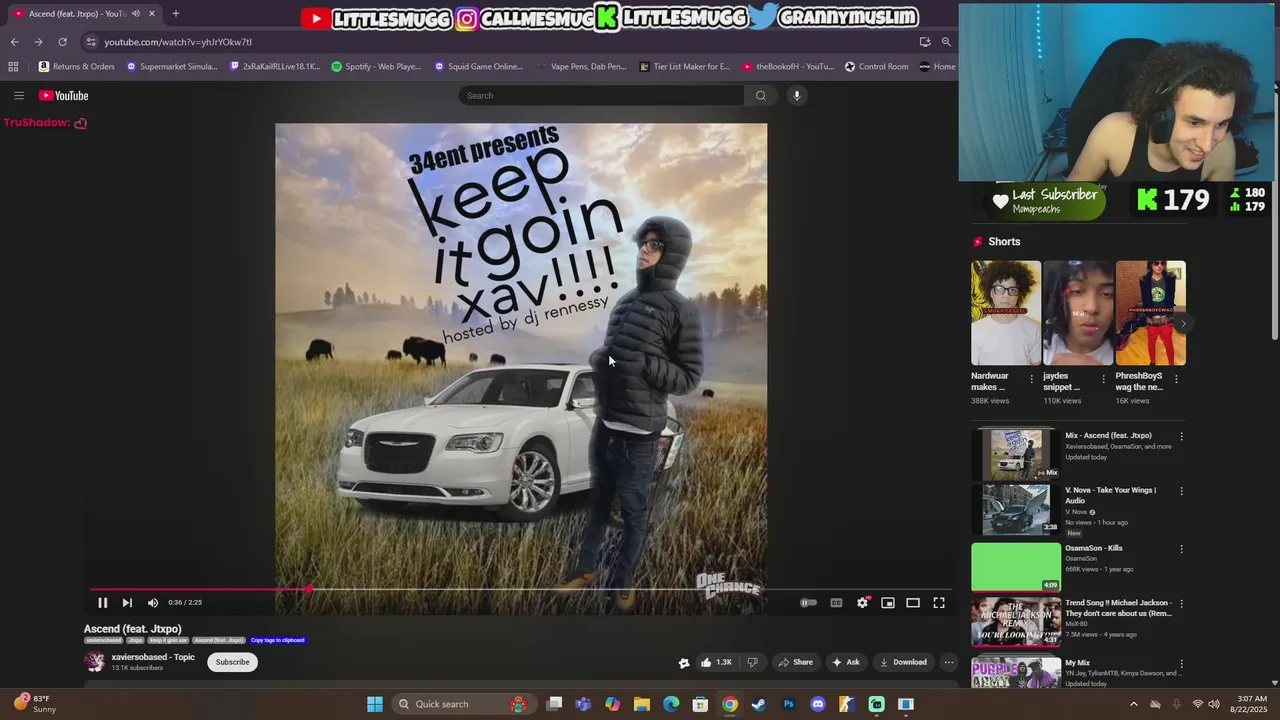This screenshot has width=1280, height=720.
Task: Open Photoshop from the taskbar
Action: (x=788, y=704)
